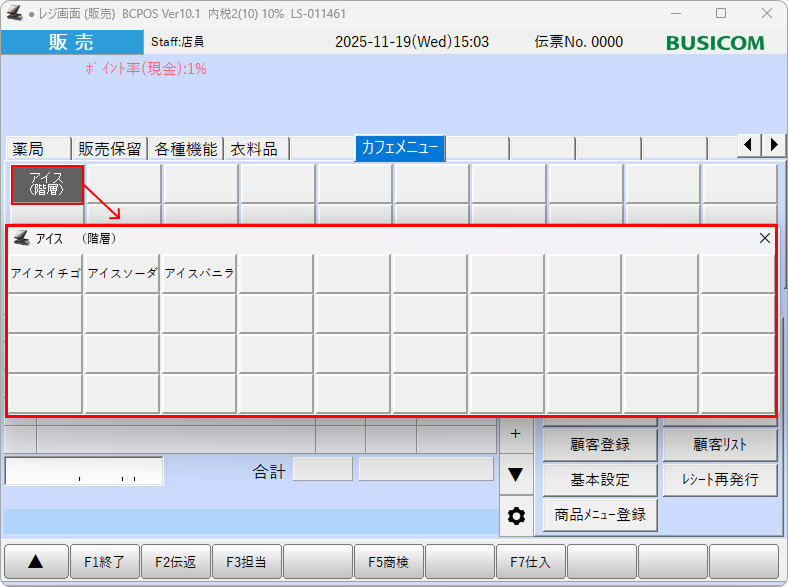
Task: Open the 販売保留 tab
Action: 110,149
